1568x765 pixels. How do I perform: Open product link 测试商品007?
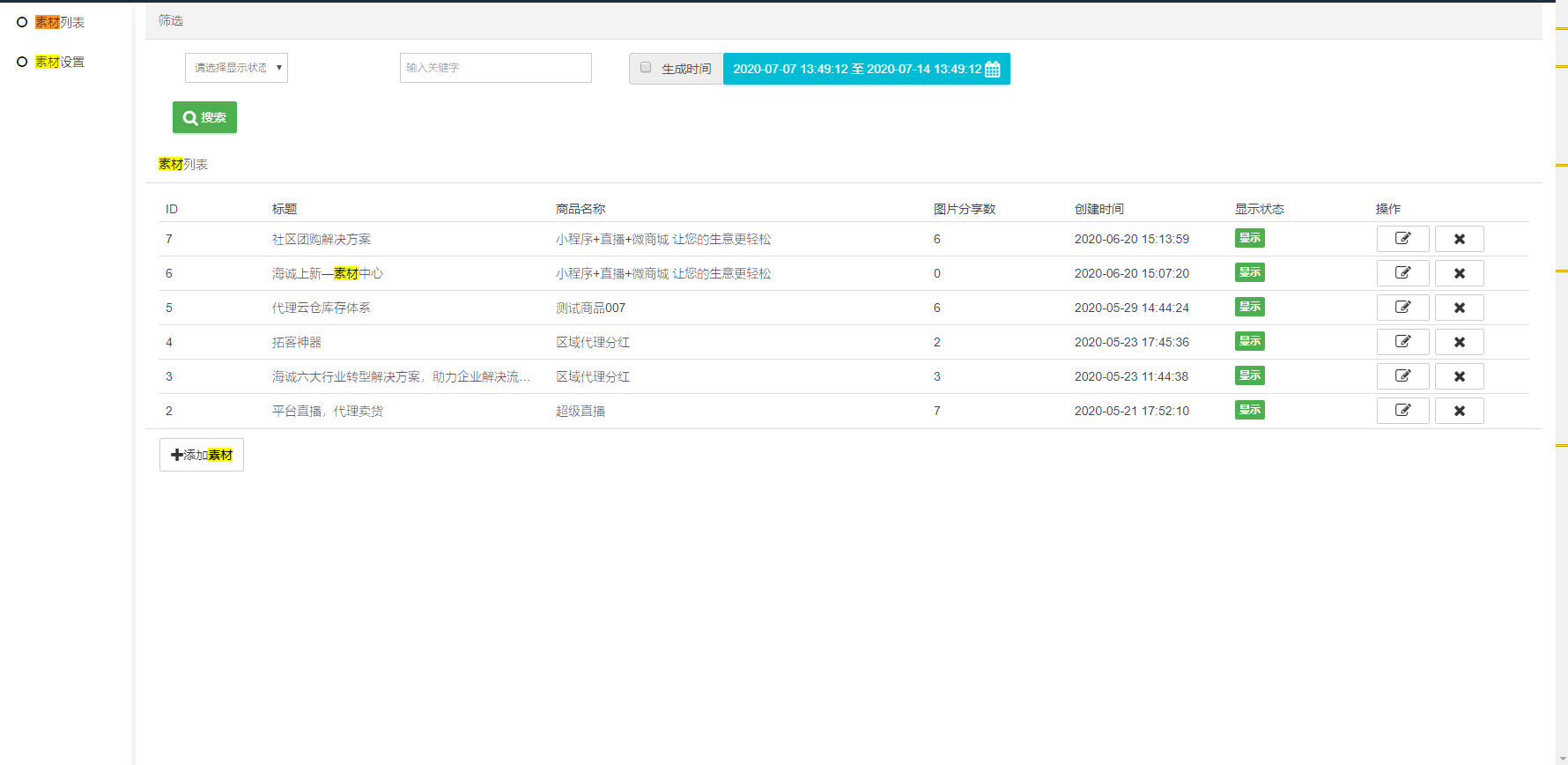(590, 308)
